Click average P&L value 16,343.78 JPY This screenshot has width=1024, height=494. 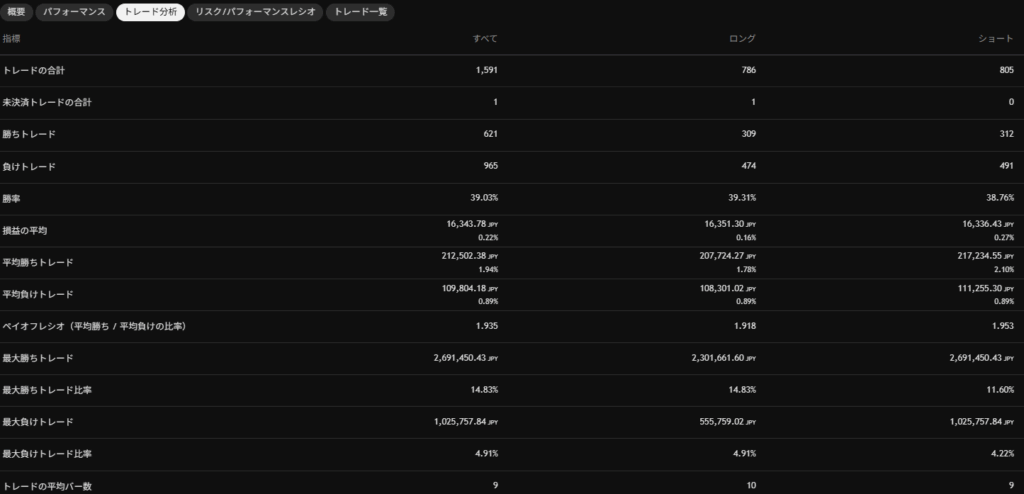click(x=472, y=223)
